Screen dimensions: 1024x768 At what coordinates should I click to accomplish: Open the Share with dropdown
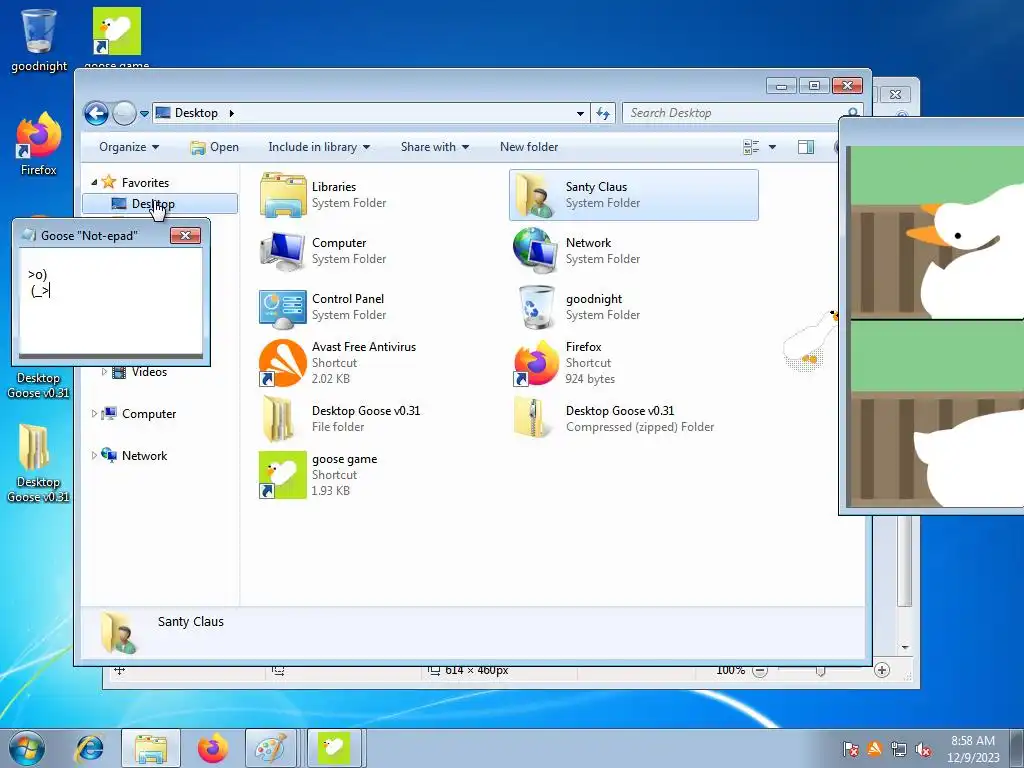click(x=435, y=147)
